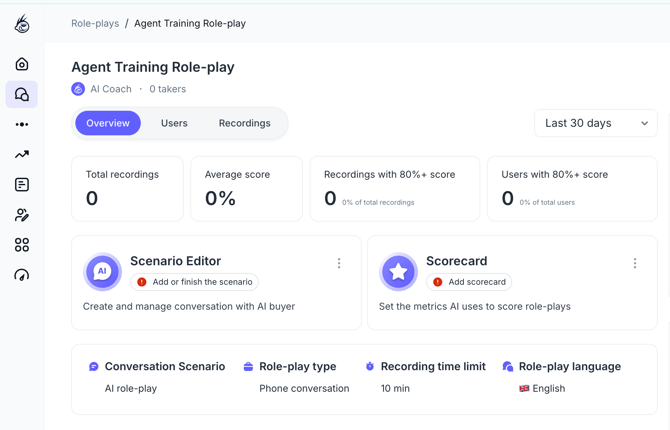Screen dimensions: 670x430
Task: Click the document list icon in sidebar
Action: tap(22, 185)
